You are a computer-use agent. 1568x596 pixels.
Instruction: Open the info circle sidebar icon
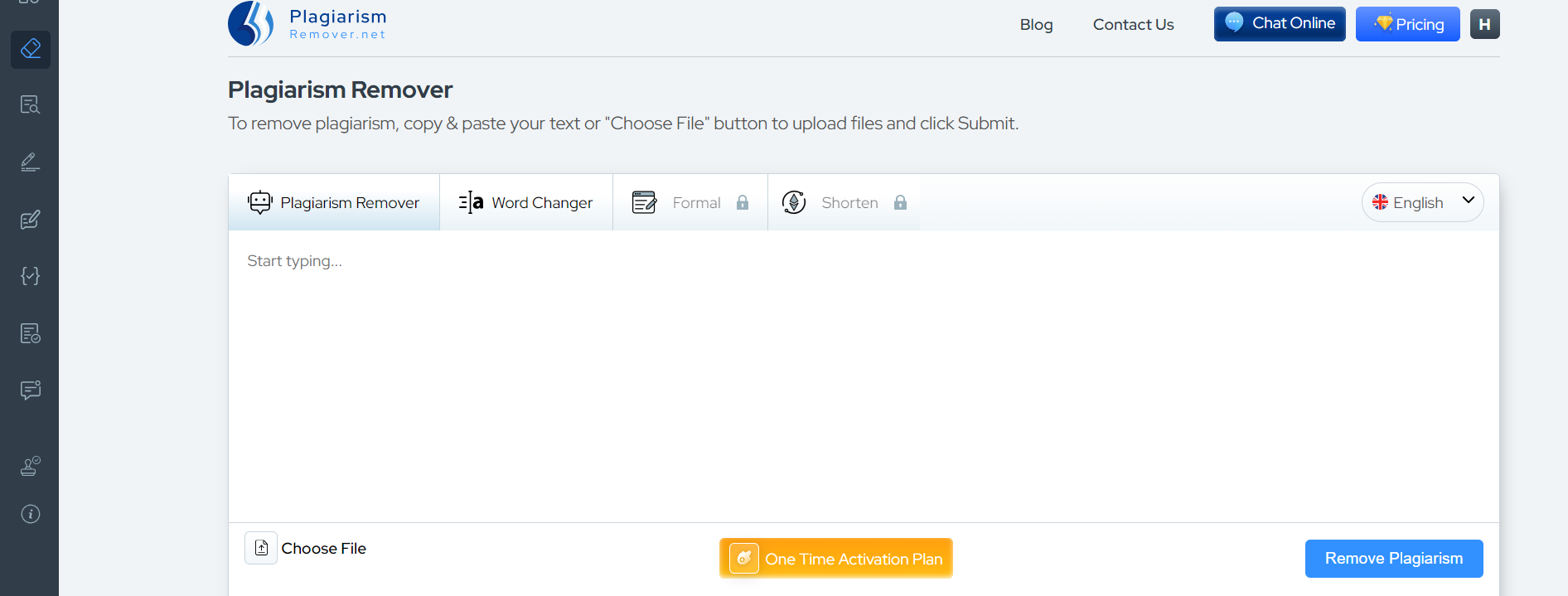pos(31,514)
